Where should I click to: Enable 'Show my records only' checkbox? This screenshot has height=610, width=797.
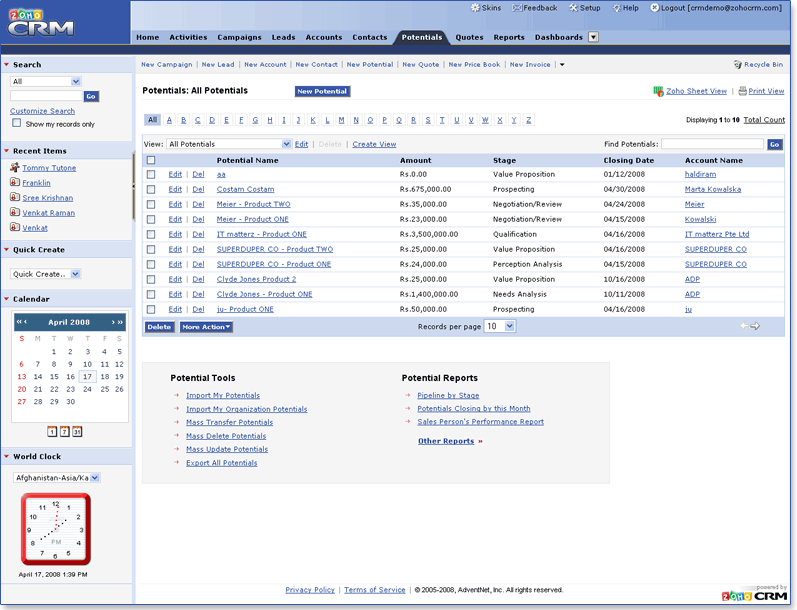tap(16, 123)
